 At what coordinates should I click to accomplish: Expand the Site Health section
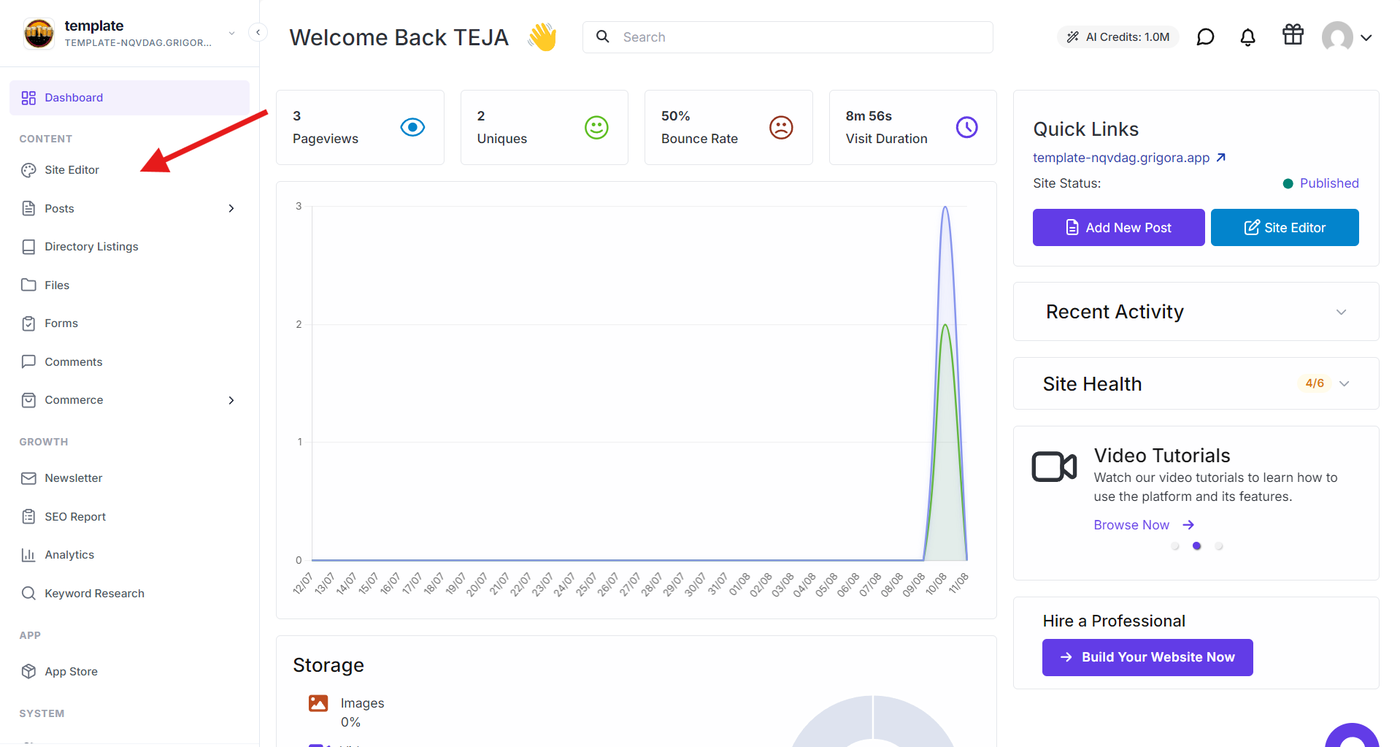(1344, 384)
